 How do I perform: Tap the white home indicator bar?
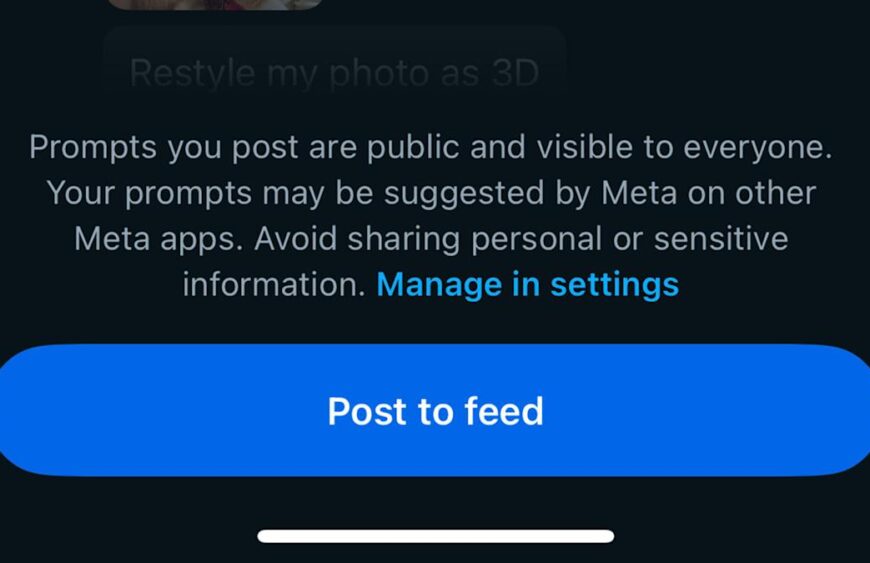(435, 536)
